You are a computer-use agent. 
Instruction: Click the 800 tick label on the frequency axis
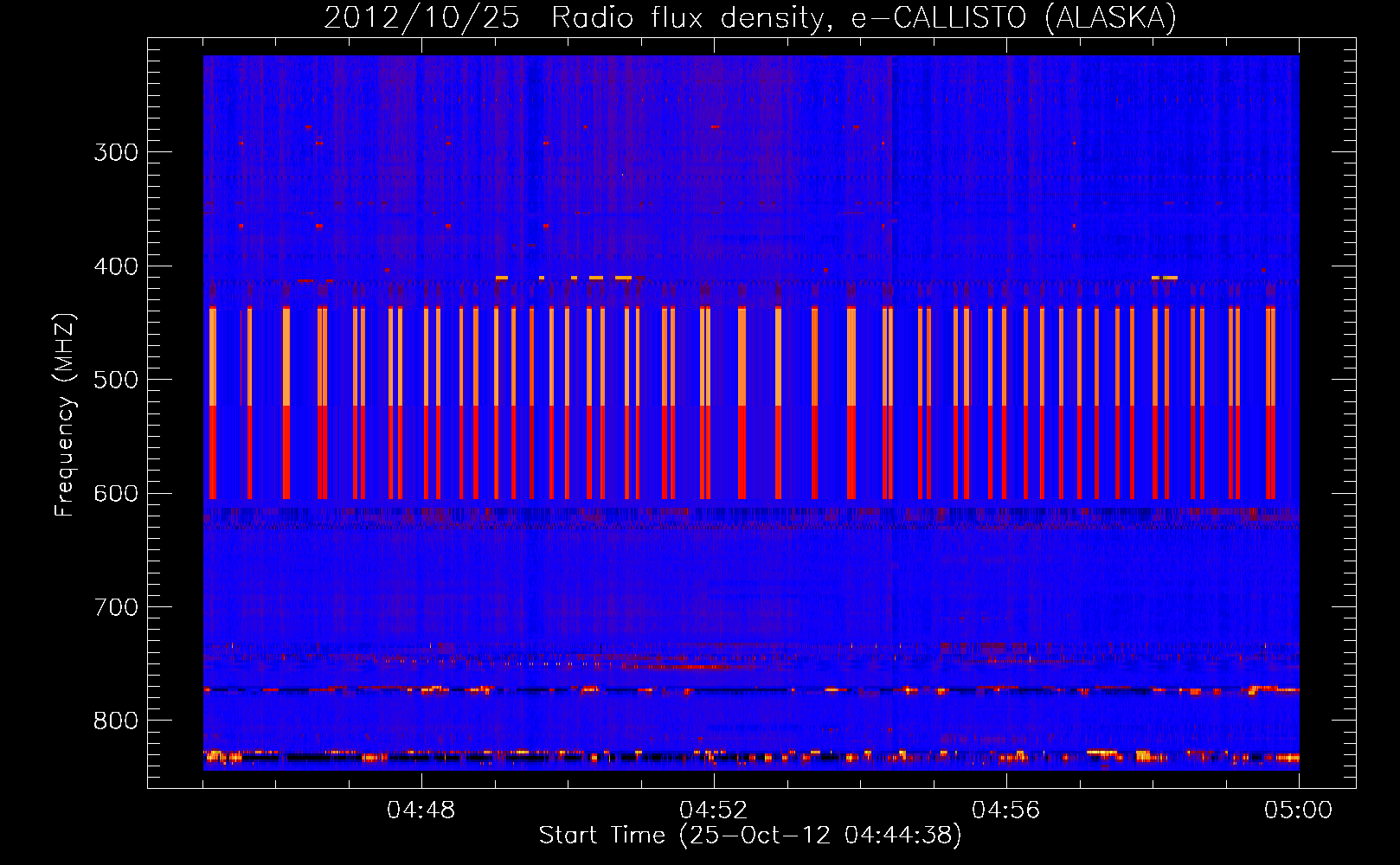click(116, 721)
